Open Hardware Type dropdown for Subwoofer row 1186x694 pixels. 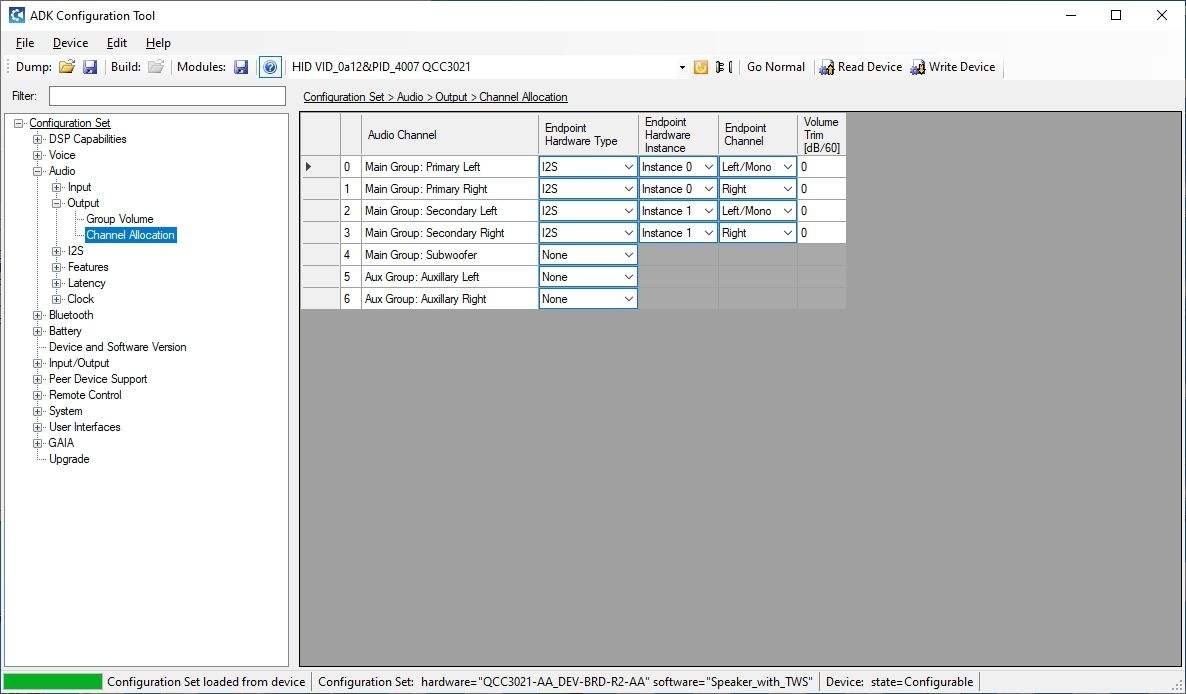tap(628, 255)
